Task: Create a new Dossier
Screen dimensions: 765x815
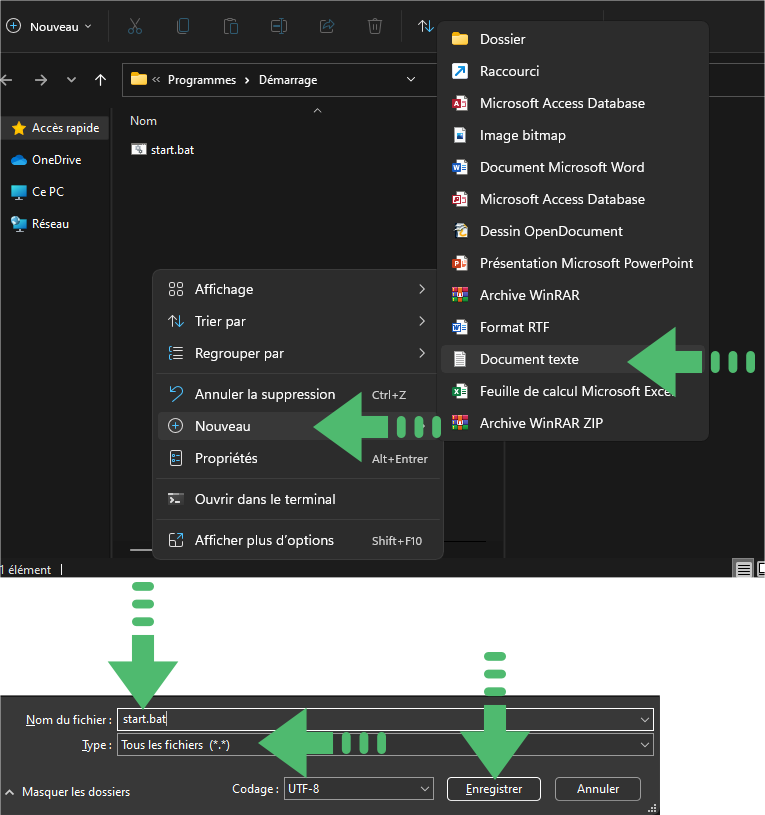Action: tap(573, 40)
